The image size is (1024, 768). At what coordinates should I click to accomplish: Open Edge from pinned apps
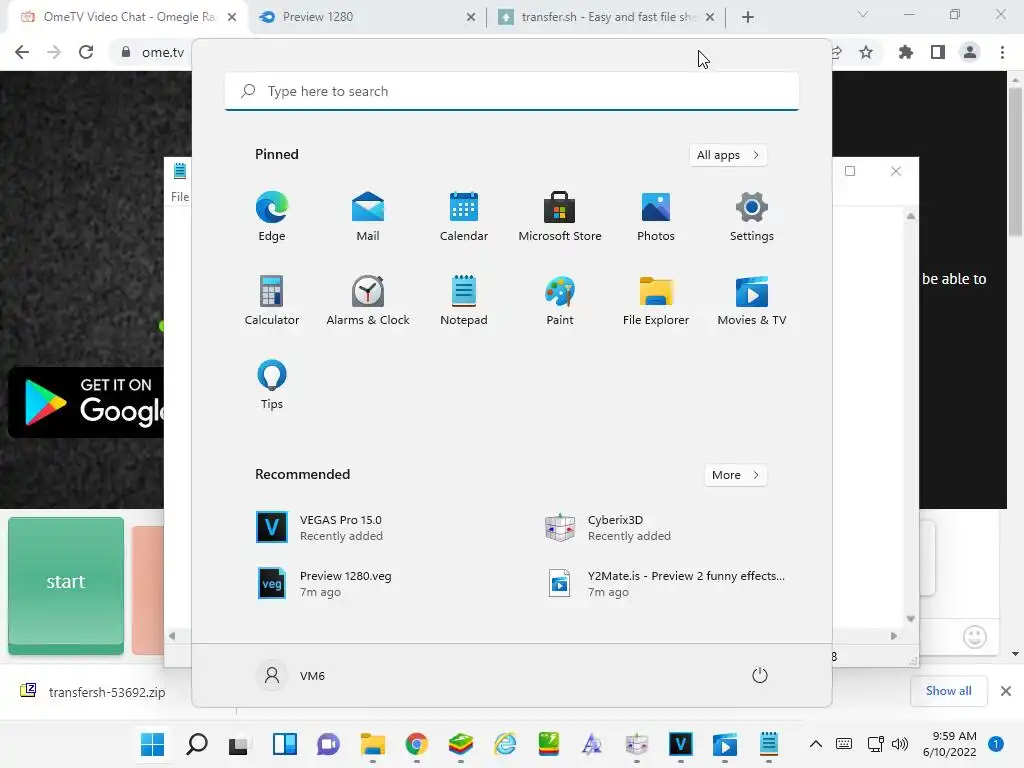[x=272, y=217]
